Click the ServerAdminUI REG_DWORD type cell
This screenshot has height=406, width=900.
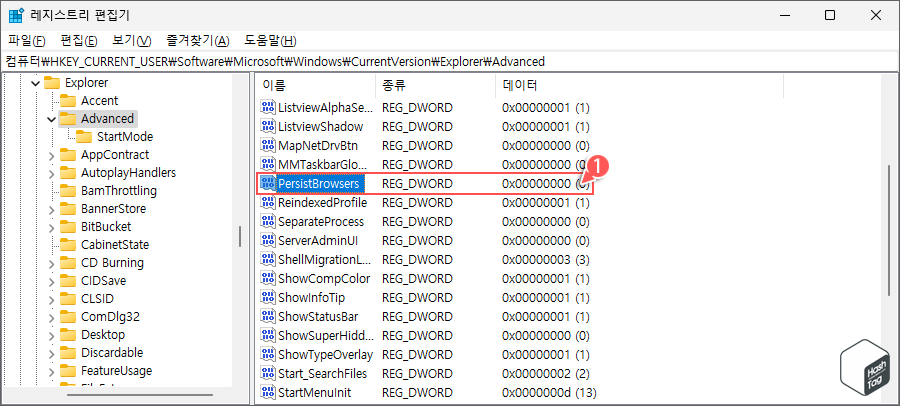coord(417,241)
